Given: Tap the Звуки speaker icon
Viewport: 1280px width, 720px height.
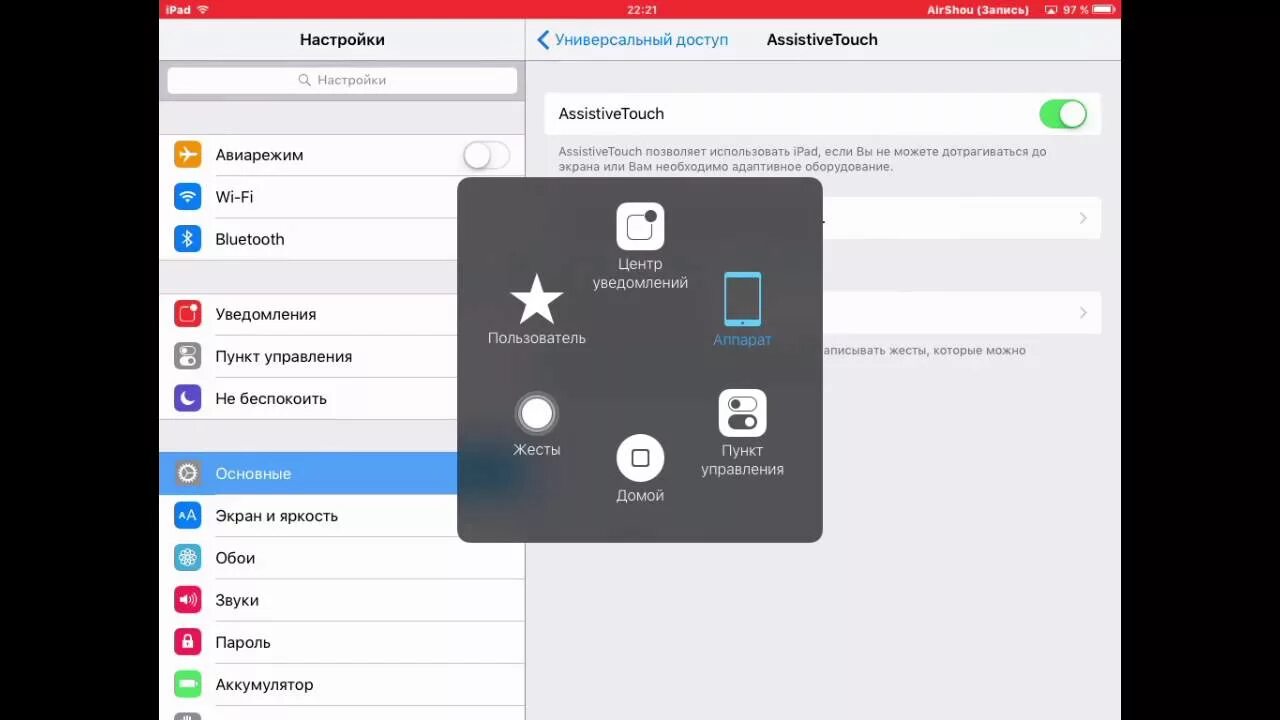Looking at the screenshot, I should (x=188, y=600).
